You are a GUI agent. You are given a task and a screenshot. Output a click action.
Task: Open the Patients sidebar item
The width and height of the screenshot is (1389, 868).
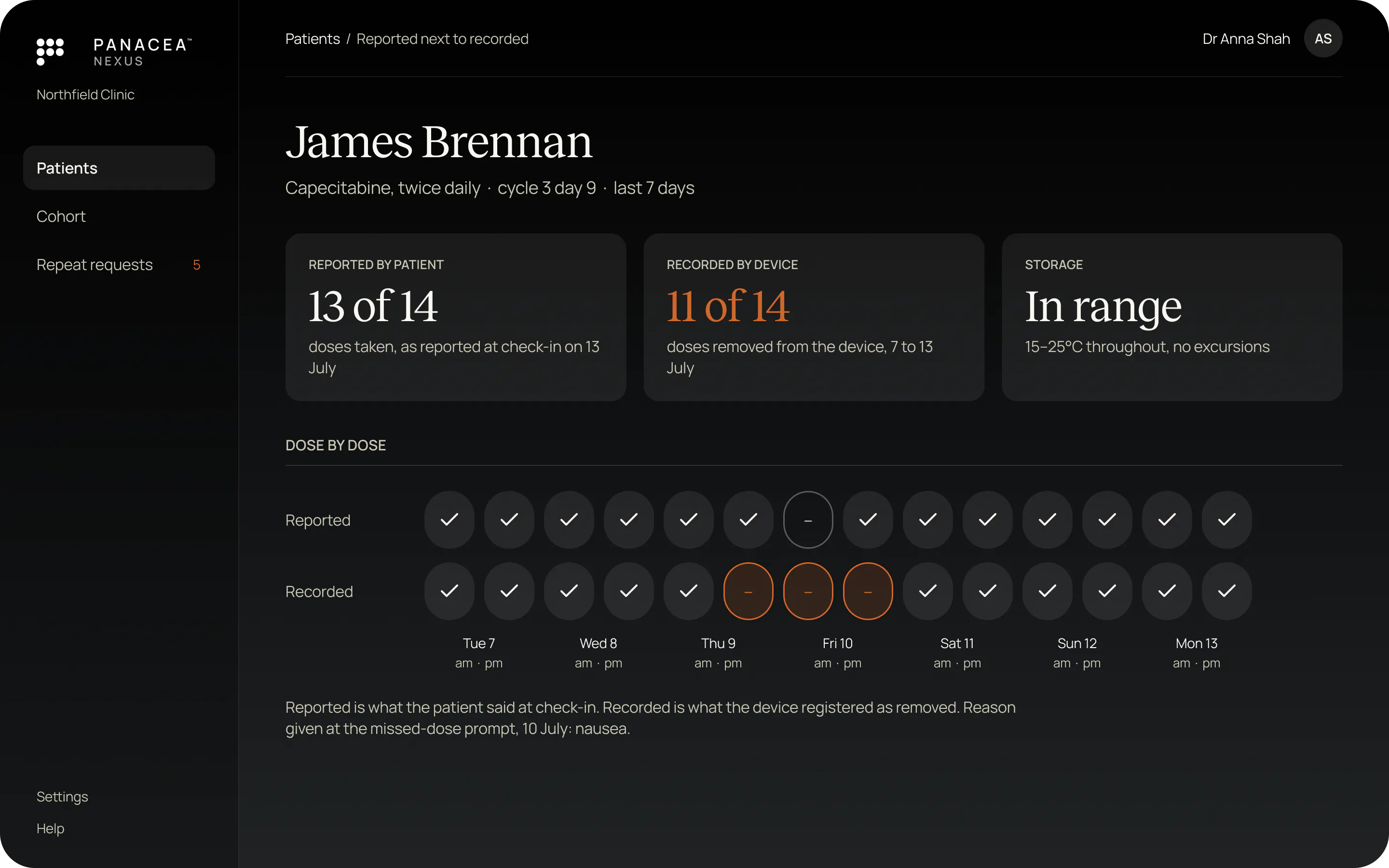[x=119, y=168]
